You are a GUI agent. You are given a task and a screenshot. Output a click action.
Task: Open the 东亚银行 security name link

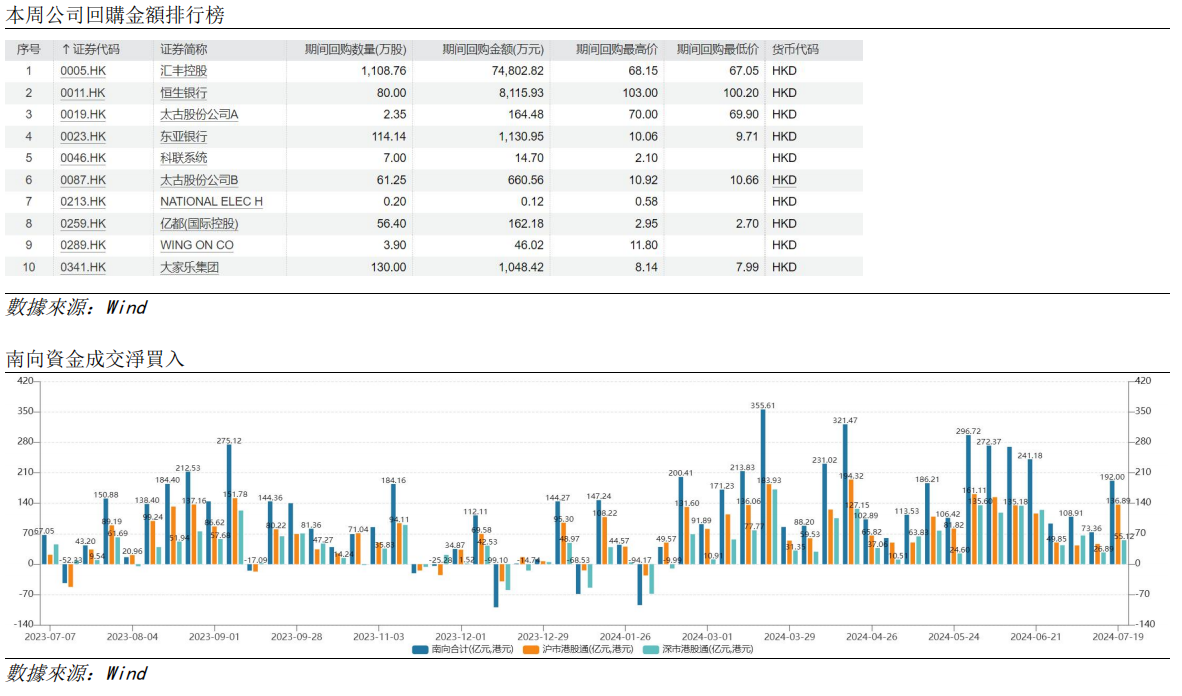click(x=183, y=136)
